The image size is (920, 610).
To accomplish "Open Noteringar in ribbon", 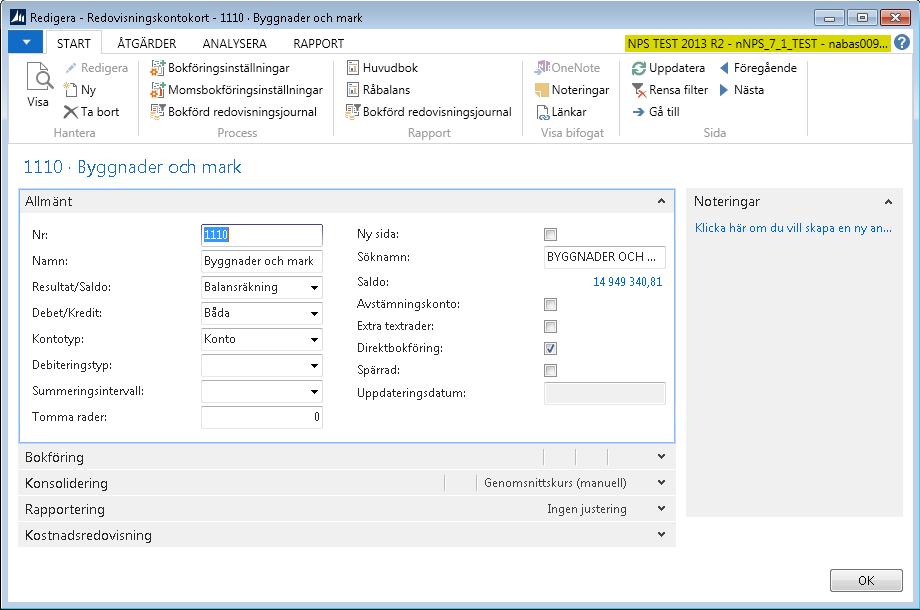I will pos(572,90).
